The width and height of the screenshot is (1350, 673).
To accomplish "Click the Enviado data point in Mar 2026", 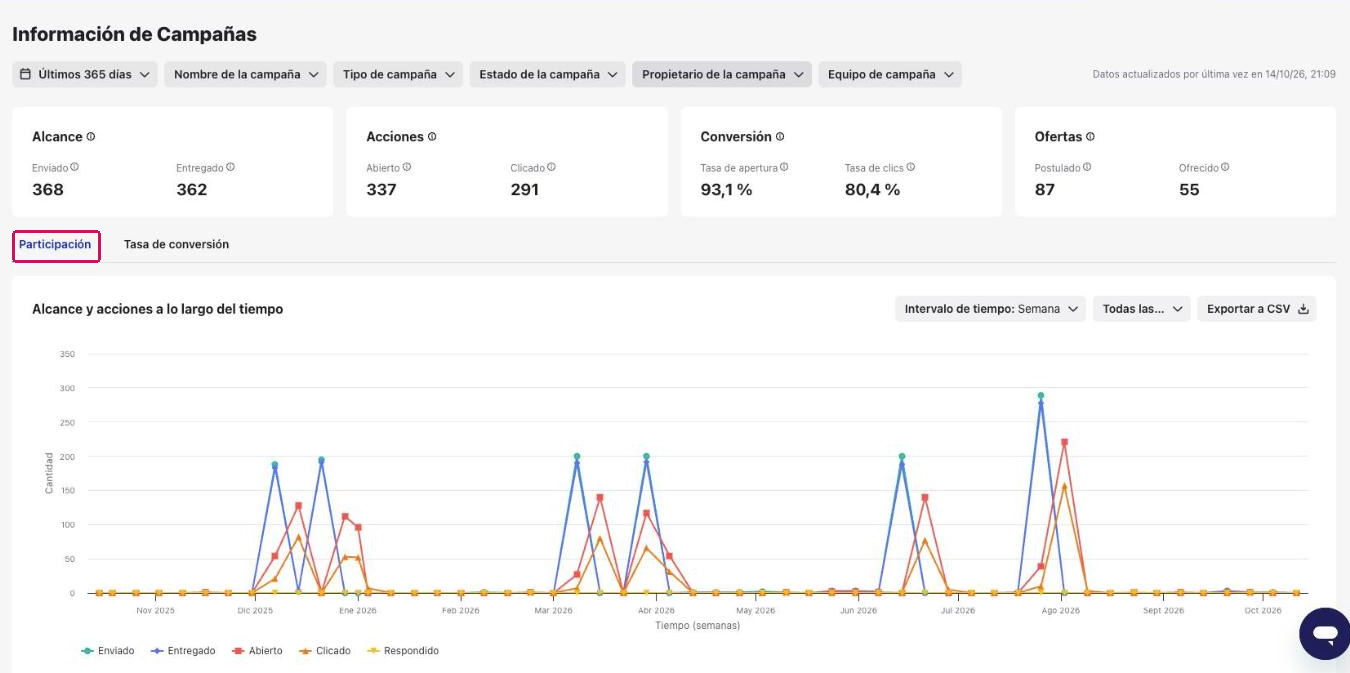I will click(577, 456).
